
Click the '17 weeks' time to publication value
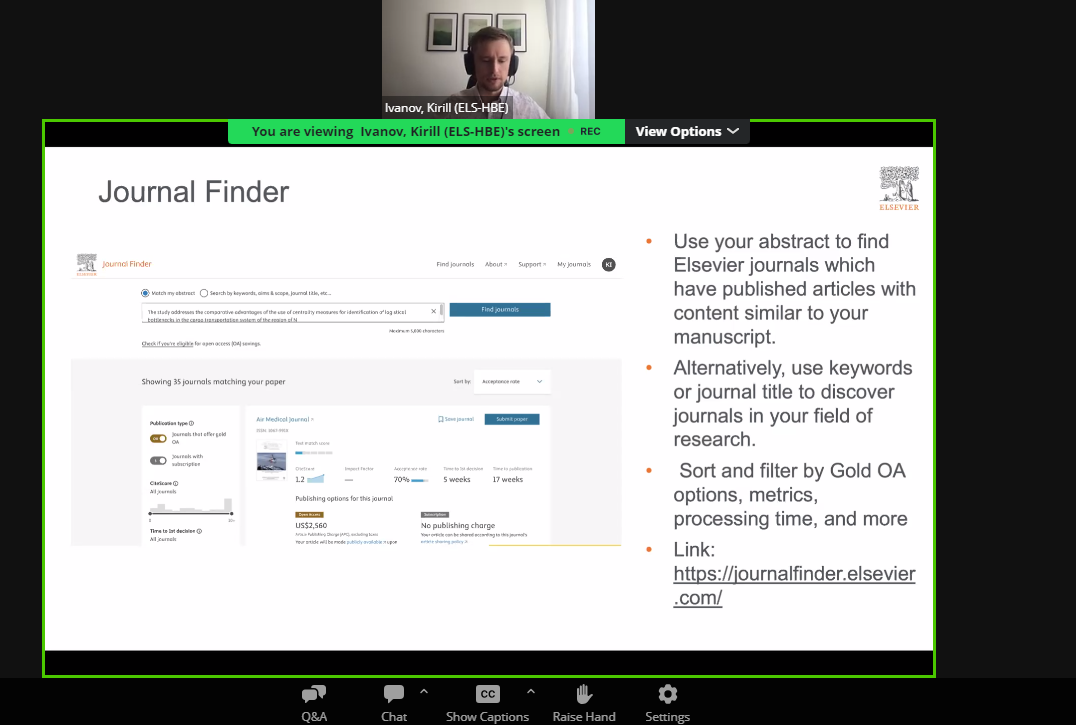[508, 479]
